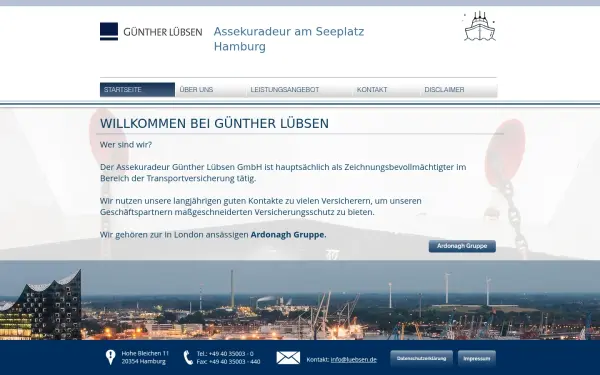Click the Tel.: +49 40 35003 - 0 text
The width and height of the screenshot is (600, 375).
point(225,354)
